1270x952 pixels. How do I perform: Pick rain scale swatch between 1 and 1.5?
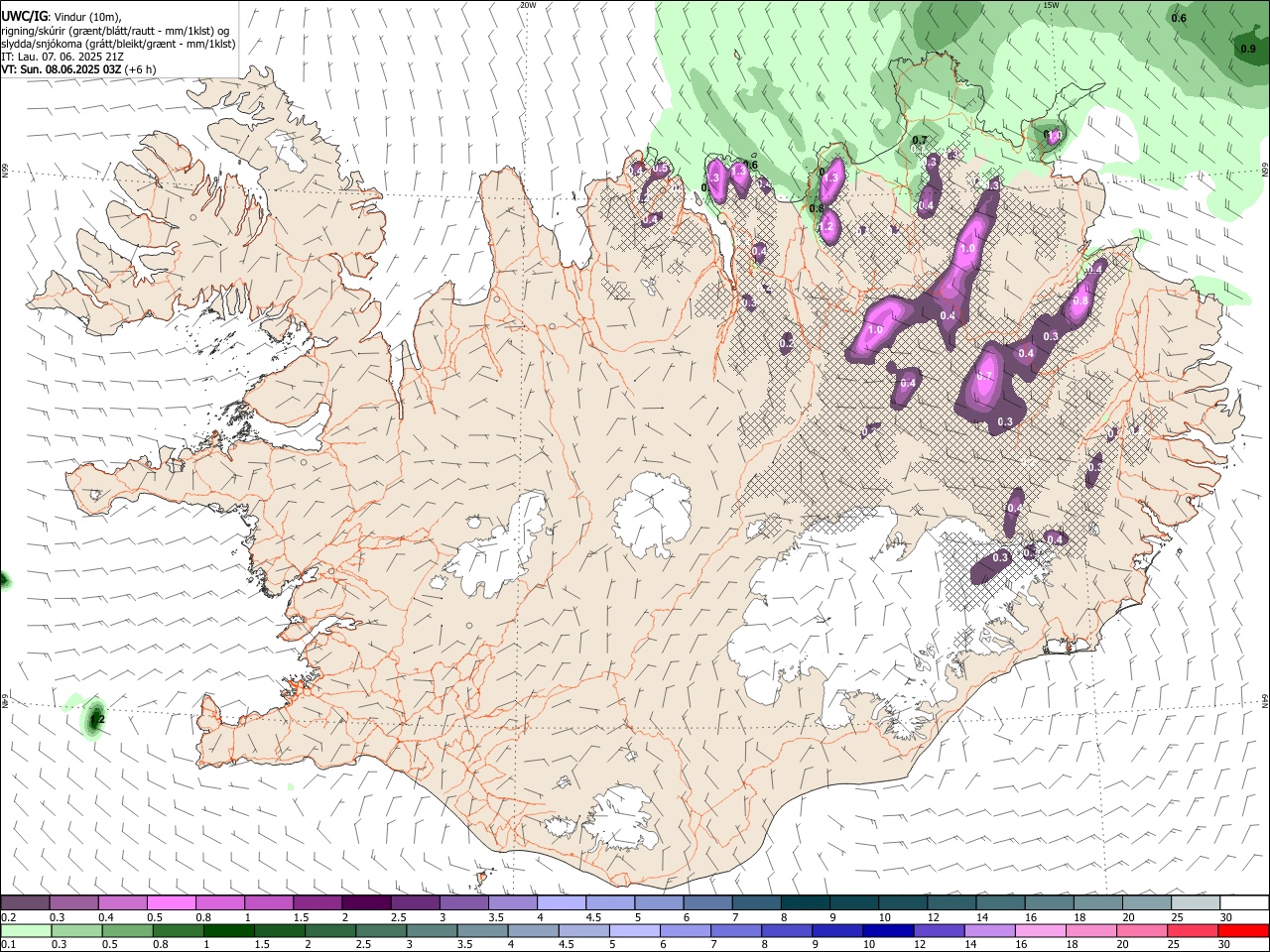coord(228,930)
